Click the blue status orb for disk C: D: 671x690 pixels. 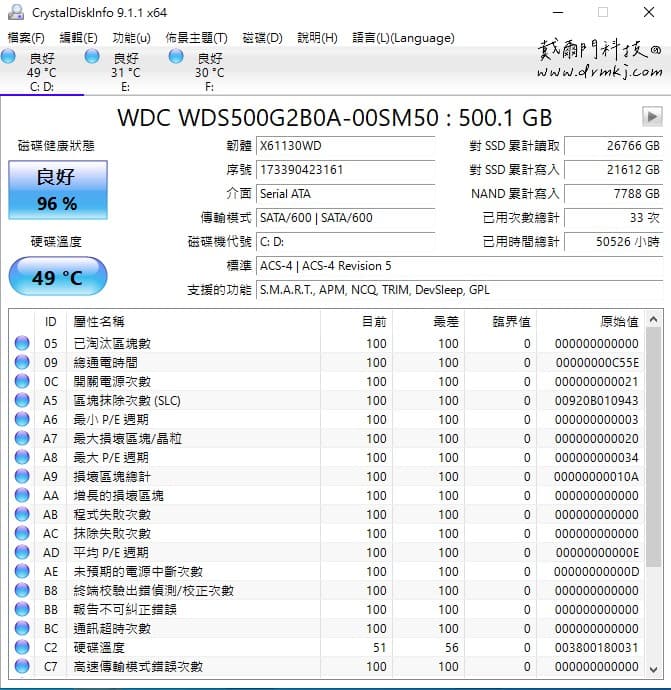pyautogui.click(x=8, y=56)
